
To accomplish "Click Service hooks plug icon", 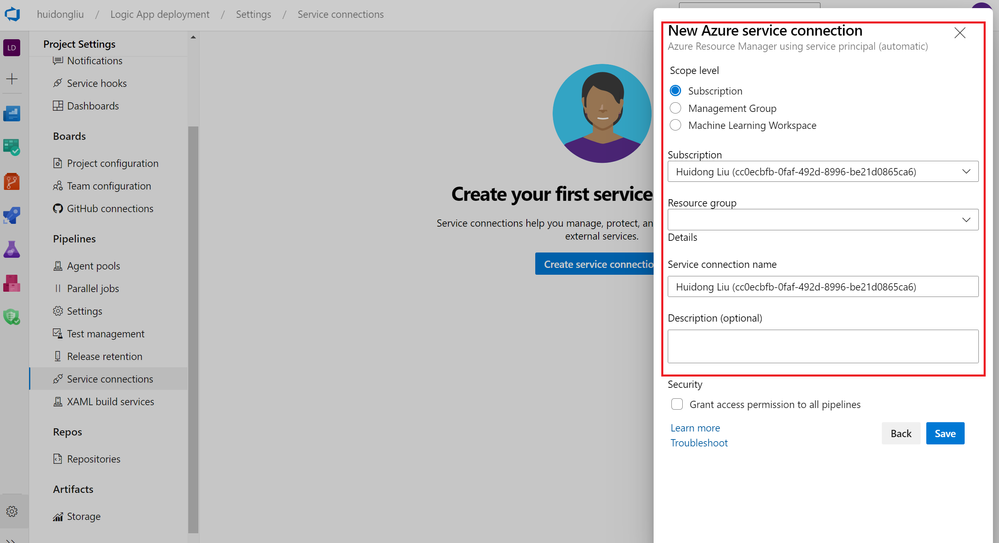I will pos(58,83).
